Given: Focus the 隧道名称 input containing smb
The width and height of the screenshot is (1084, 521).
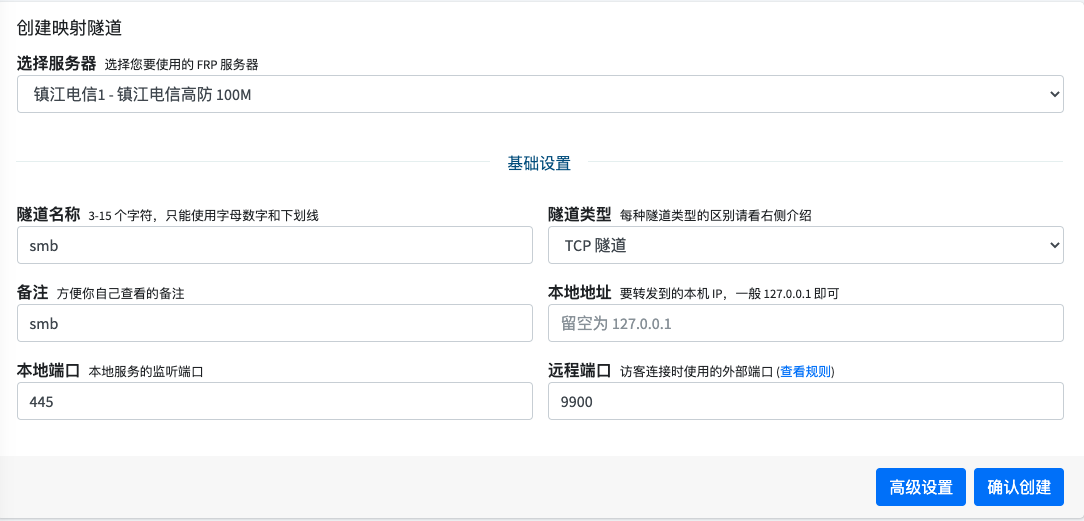Looking at the screenshot, I should (275, 245).
